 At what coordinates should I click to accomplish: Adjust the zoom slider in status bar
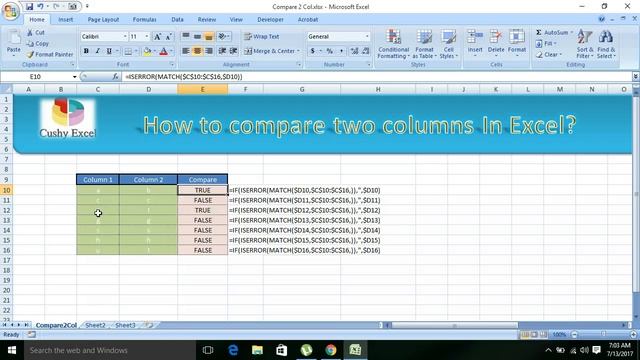click(604, 335)
